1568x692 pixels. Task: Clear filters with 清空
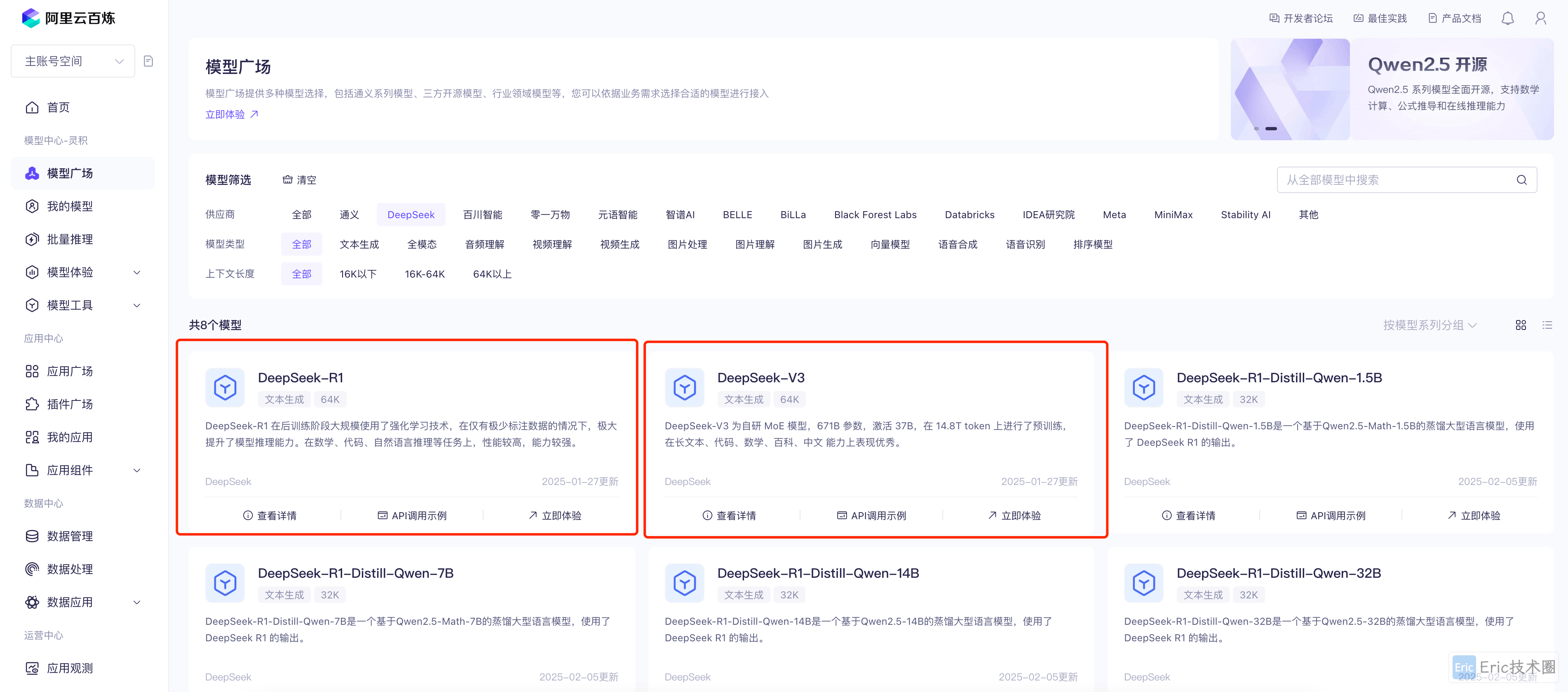click(x=299, y=180)
